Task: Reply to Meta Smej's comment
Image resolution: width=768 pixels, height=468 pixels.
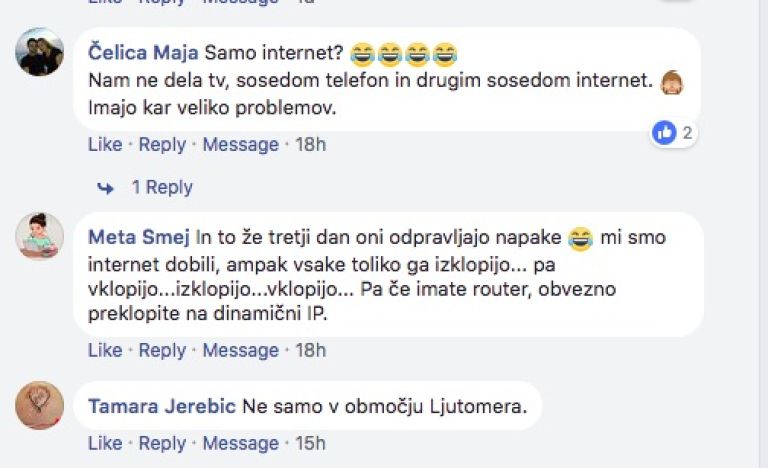Action: pyautogui.click(x=162, y=350)
